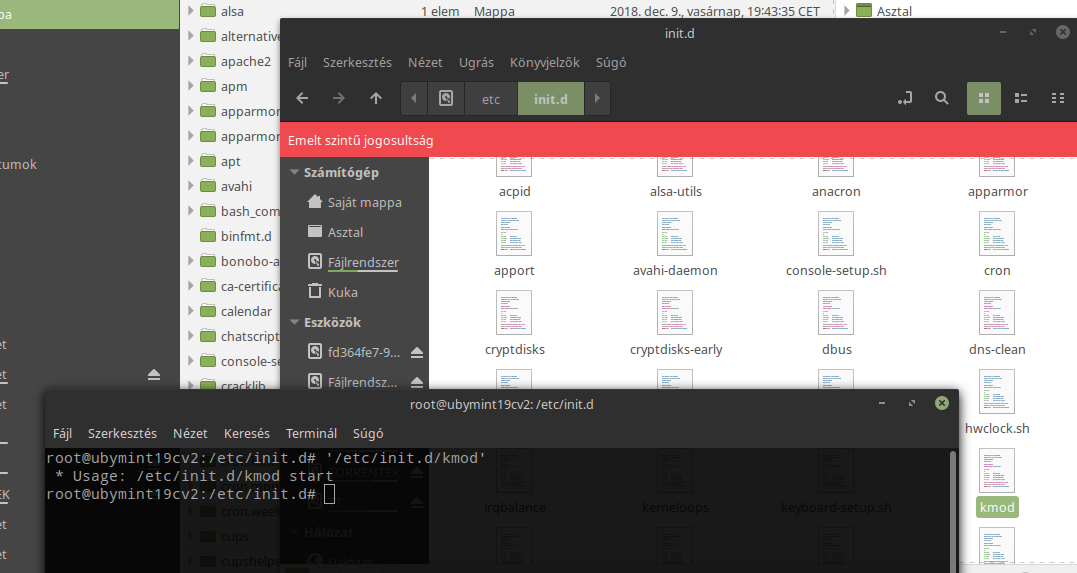Click the root filesystem icon in path bar
1077x573 pixels.
tap(446, 98)
